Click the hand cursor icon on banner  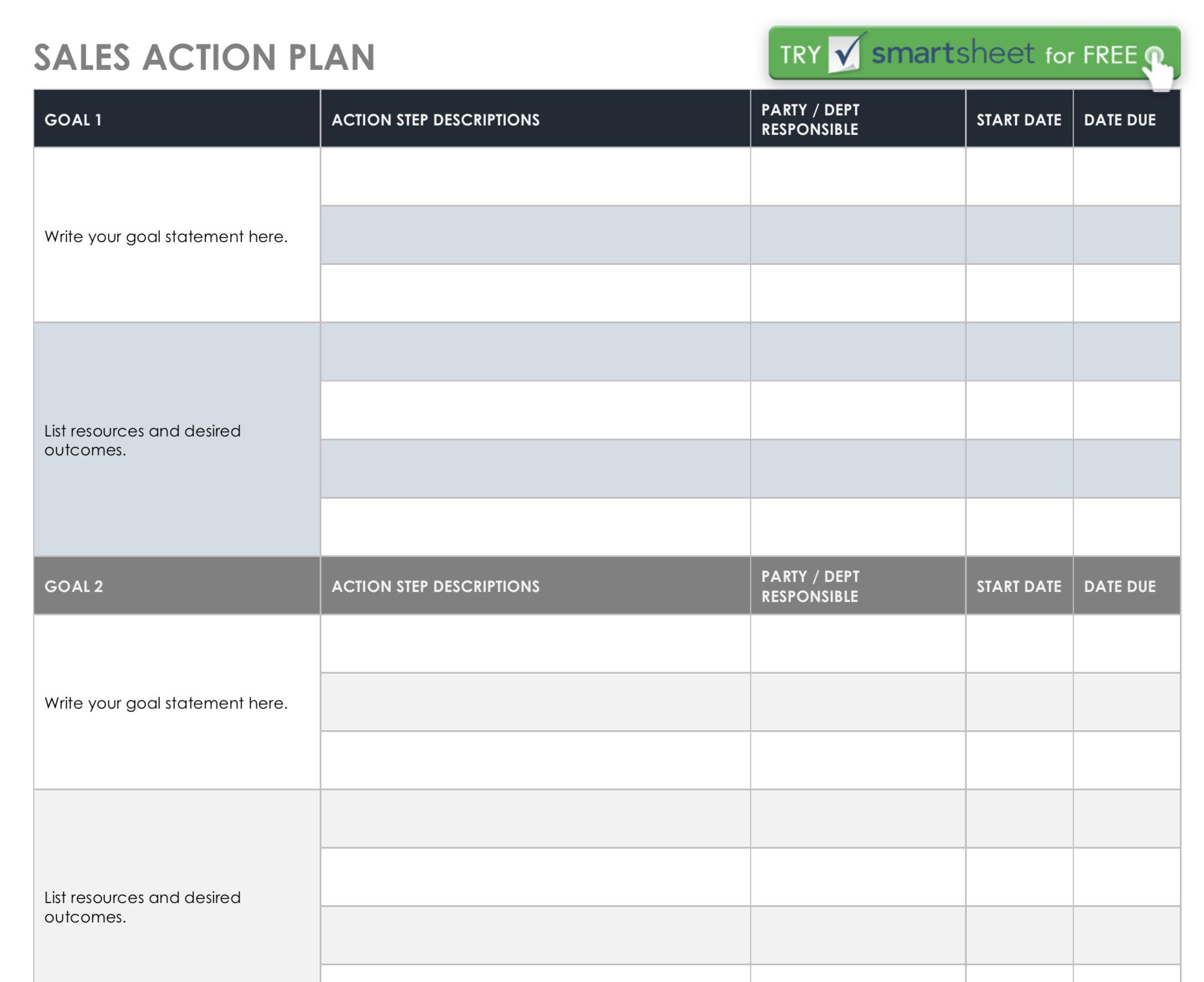[1157, 69]
